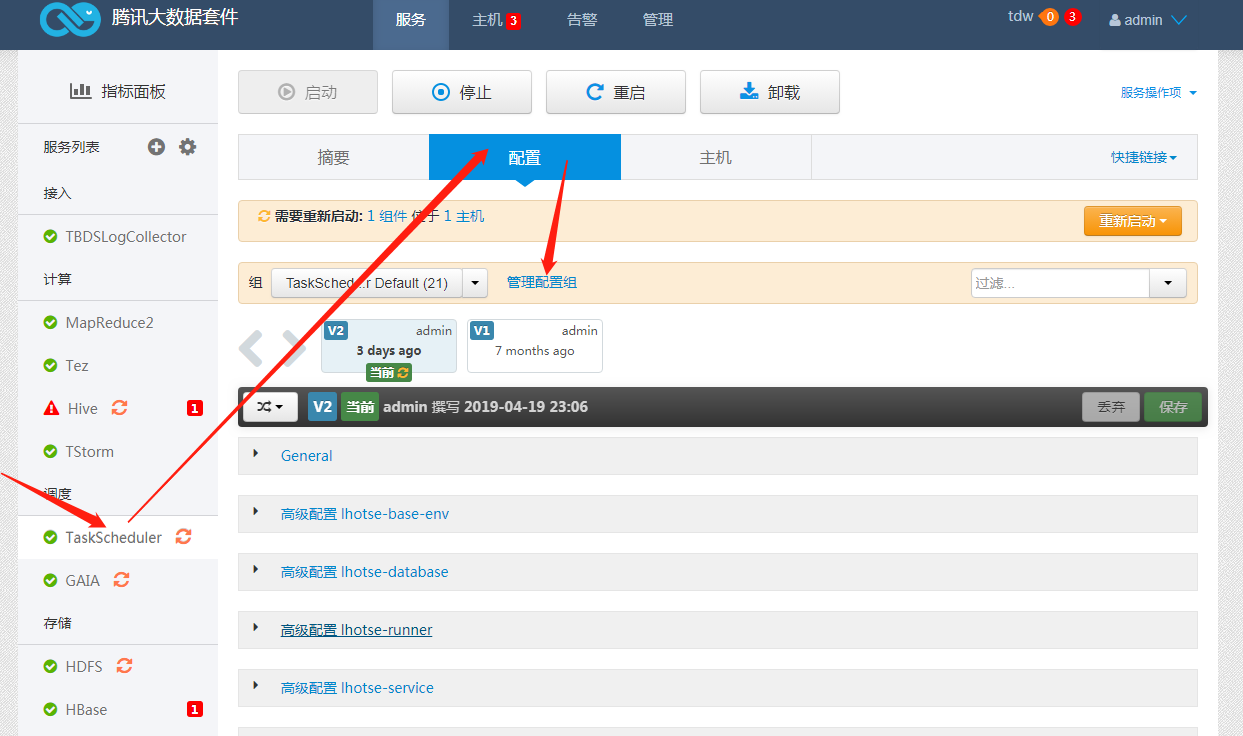Screen dimensions: 1243x736
Task: Click the restart-required icon next to Hive
Action: (120, 408)
